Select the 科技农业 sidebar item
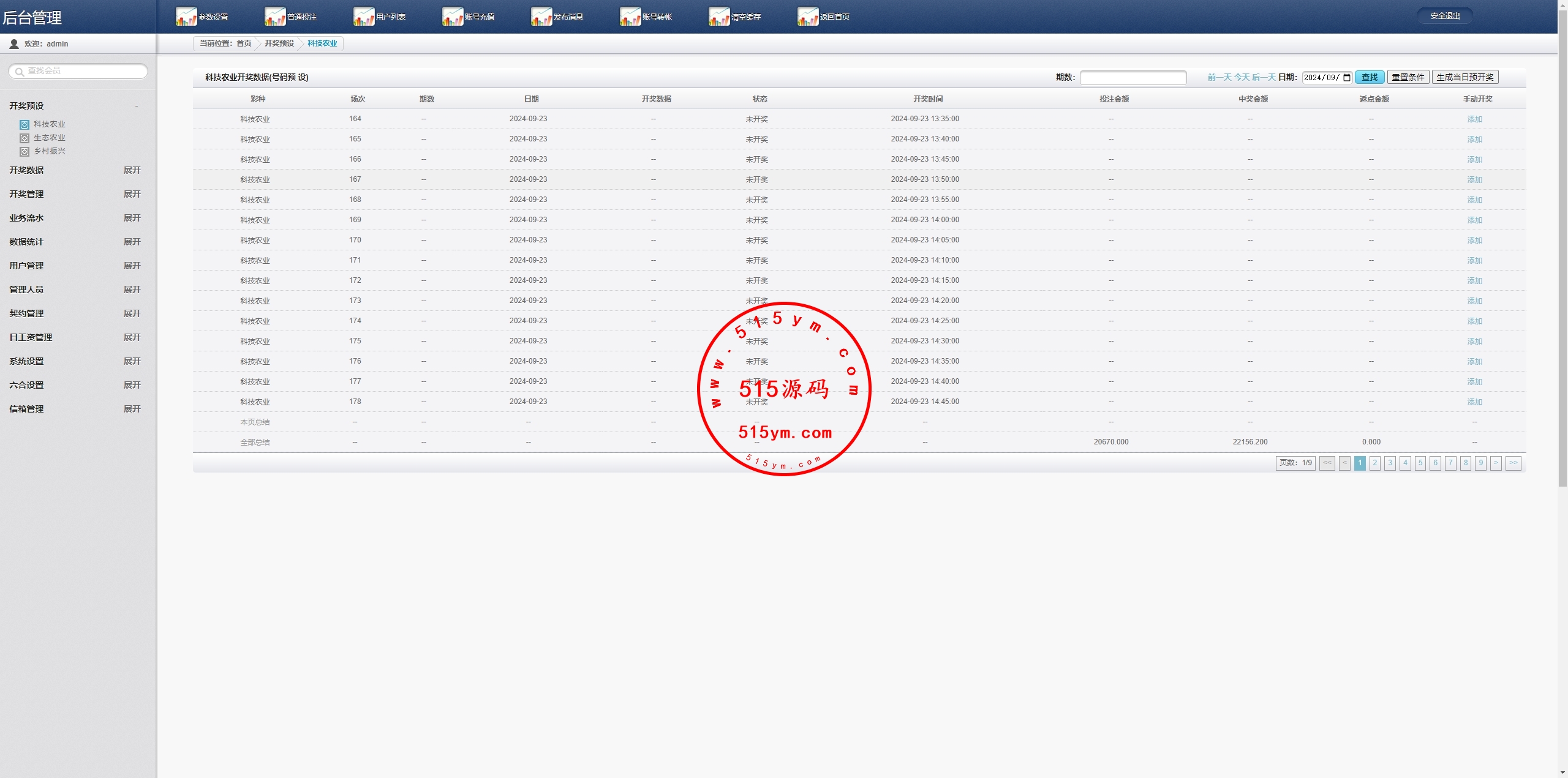The image size is (1568, 778). pyautogui.click(x=49, y=124)
